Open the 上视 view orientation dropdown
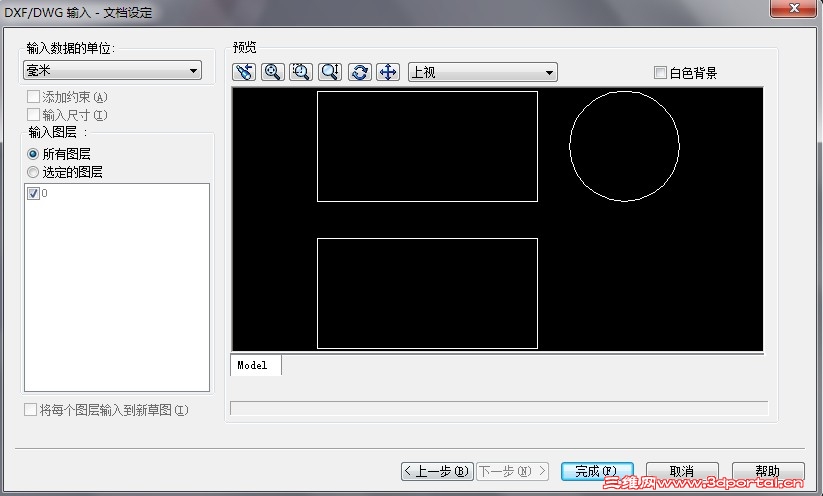Screen dimensions: 823x496 tap(483, 72)
